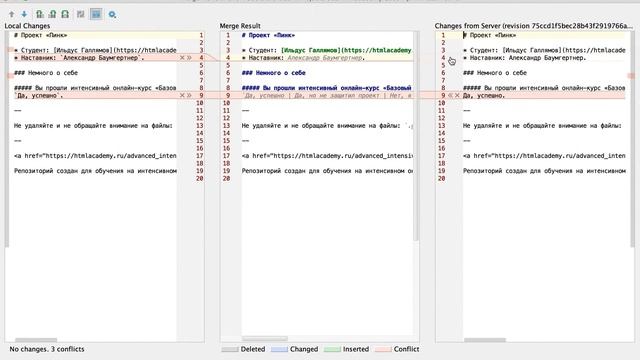Ignore server change on line 9 (X)
This screenshot has height=360, width=640.
point(457,96)
